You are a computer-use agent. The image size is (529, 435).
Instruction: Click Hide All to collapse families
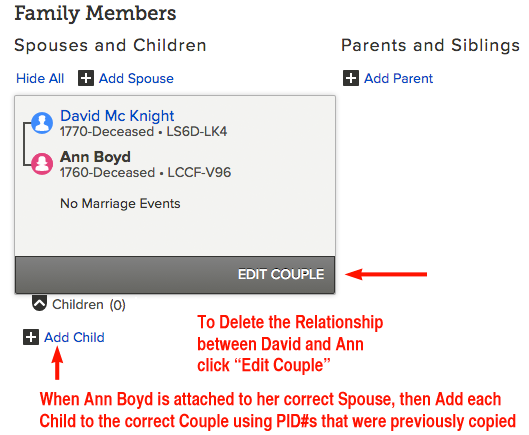pos(40,79)
